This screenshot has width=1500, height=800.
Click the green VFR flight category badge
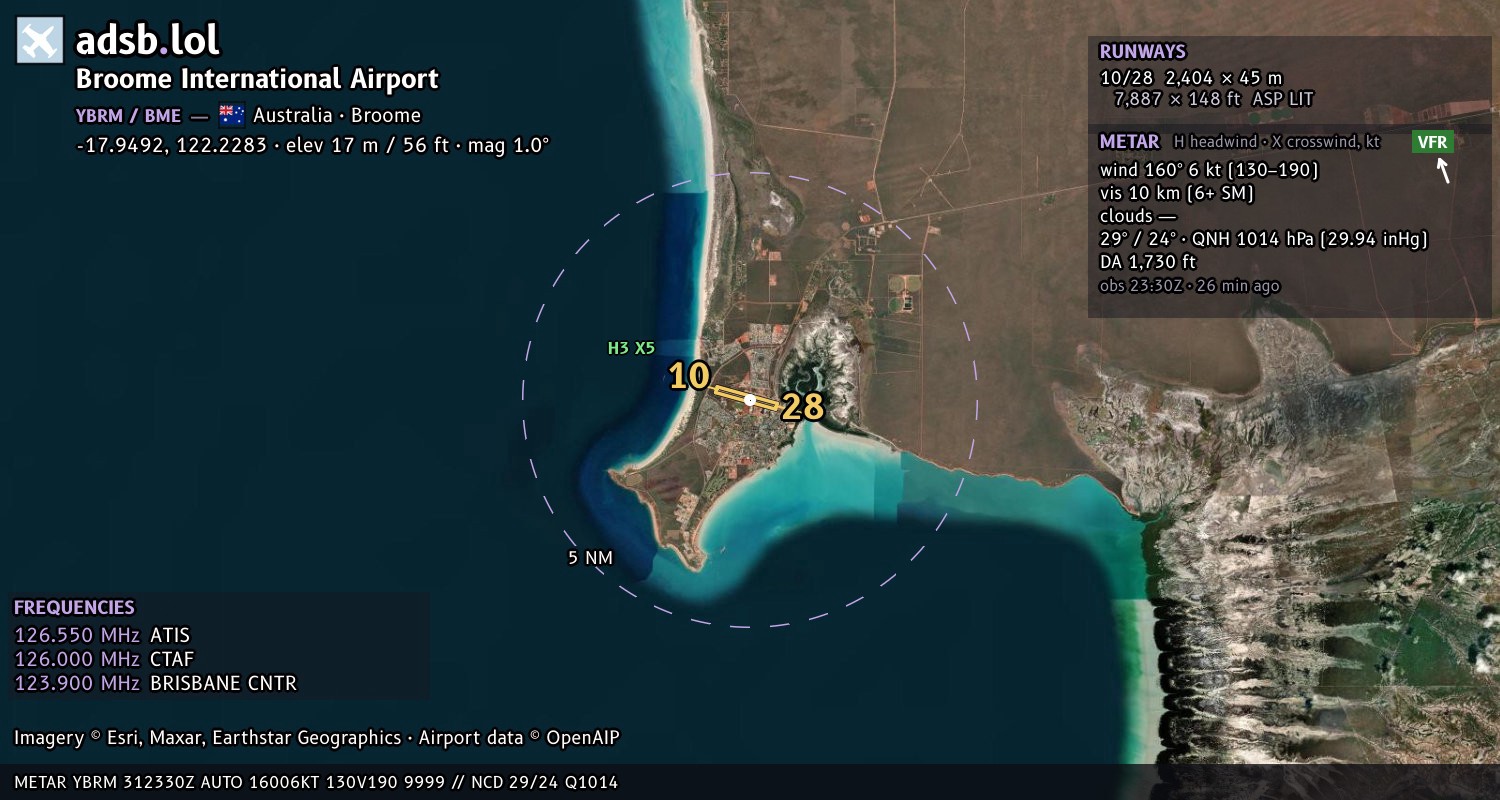(1432, 142)
